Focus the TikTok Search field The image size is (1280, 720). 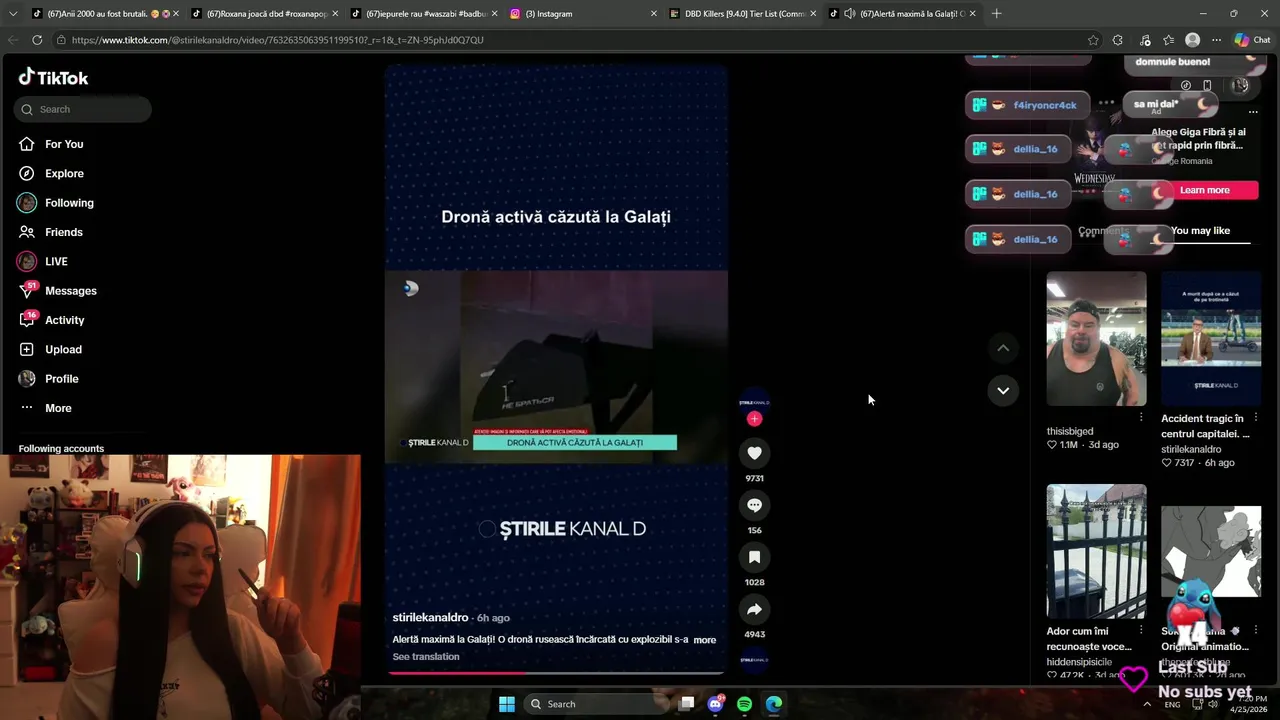tap(83, 109)
